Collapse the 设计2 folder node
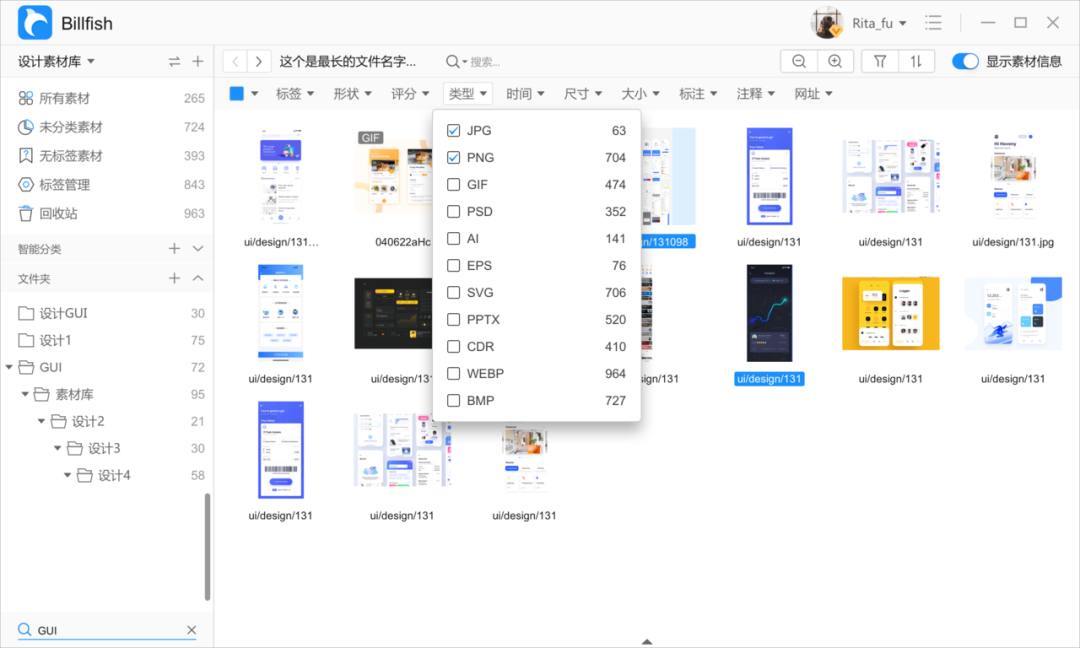 click(41, 421)
